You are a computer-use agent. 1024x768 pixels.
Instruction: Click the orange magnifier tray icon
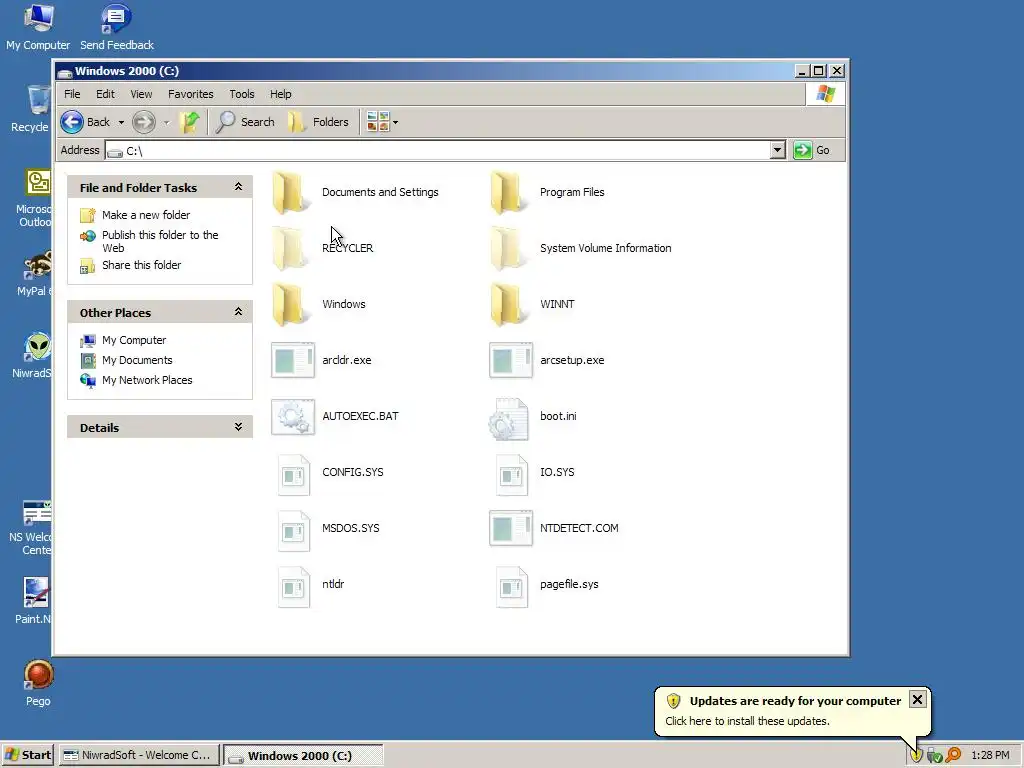[953, 756]
